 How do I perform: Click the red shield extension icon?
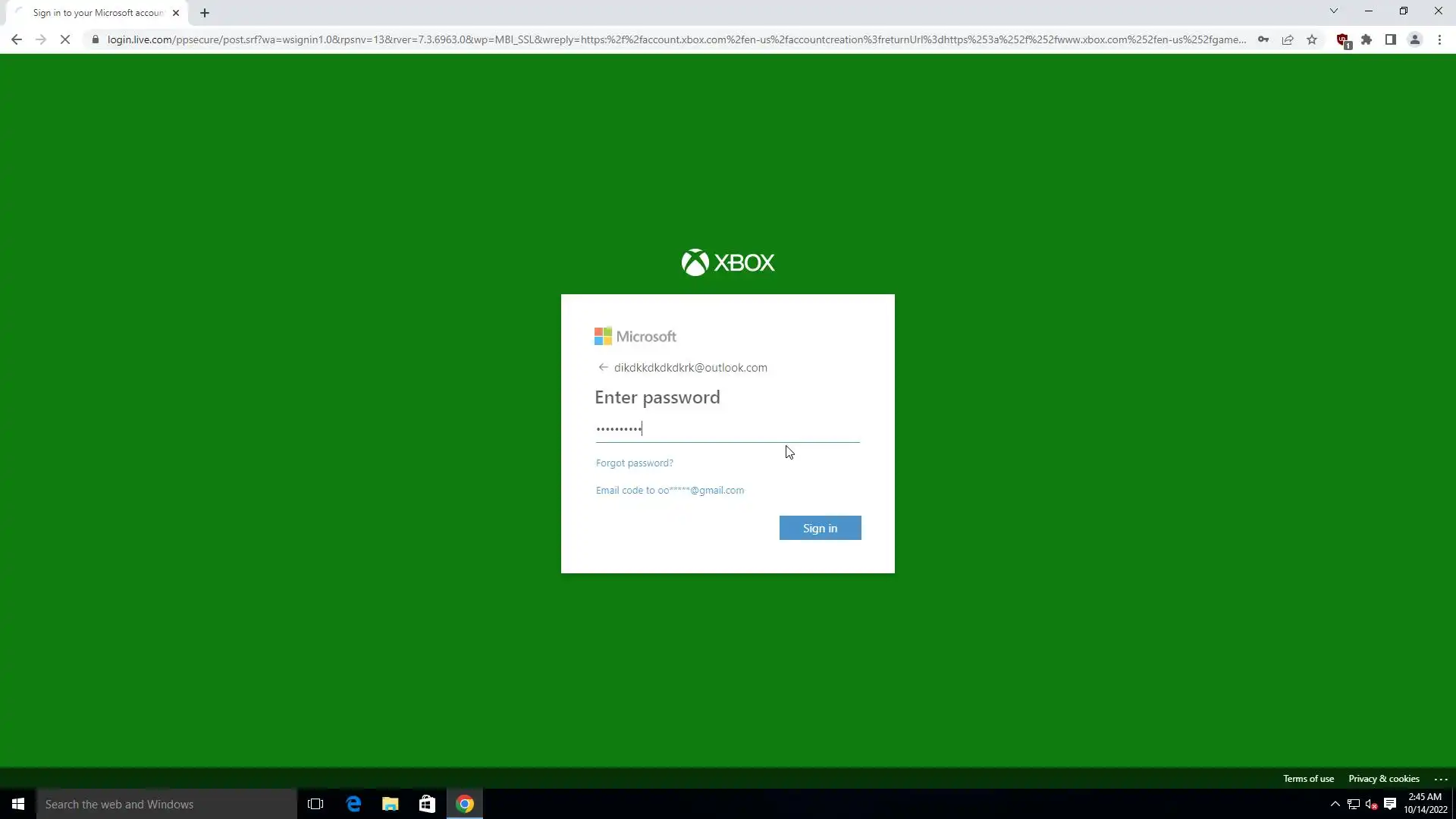tap(1342, 39)
